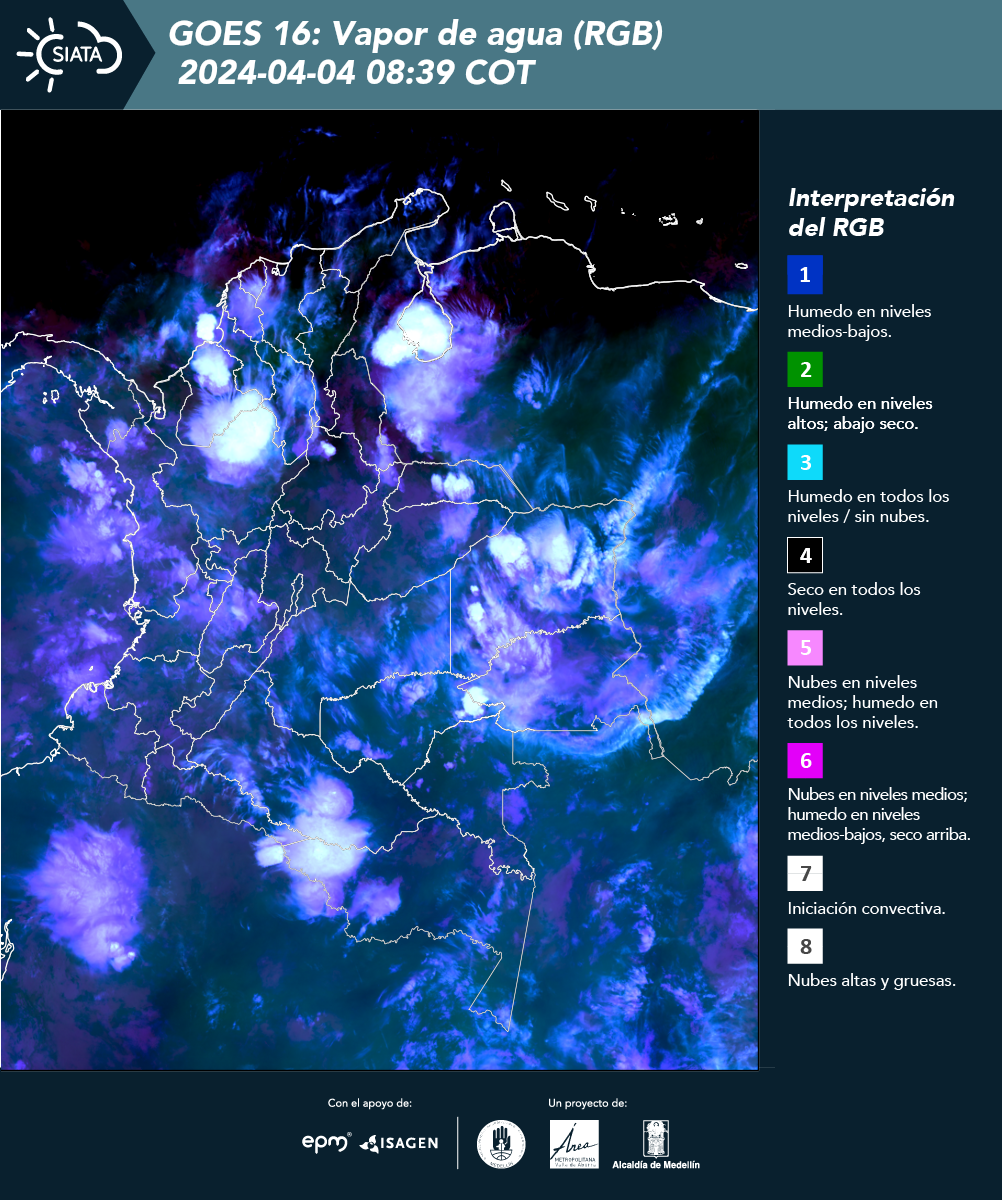Click the 'Con el apoyo de:' text
The width and height of the screenshot is (1002, 1200).
coord(370,1103)
